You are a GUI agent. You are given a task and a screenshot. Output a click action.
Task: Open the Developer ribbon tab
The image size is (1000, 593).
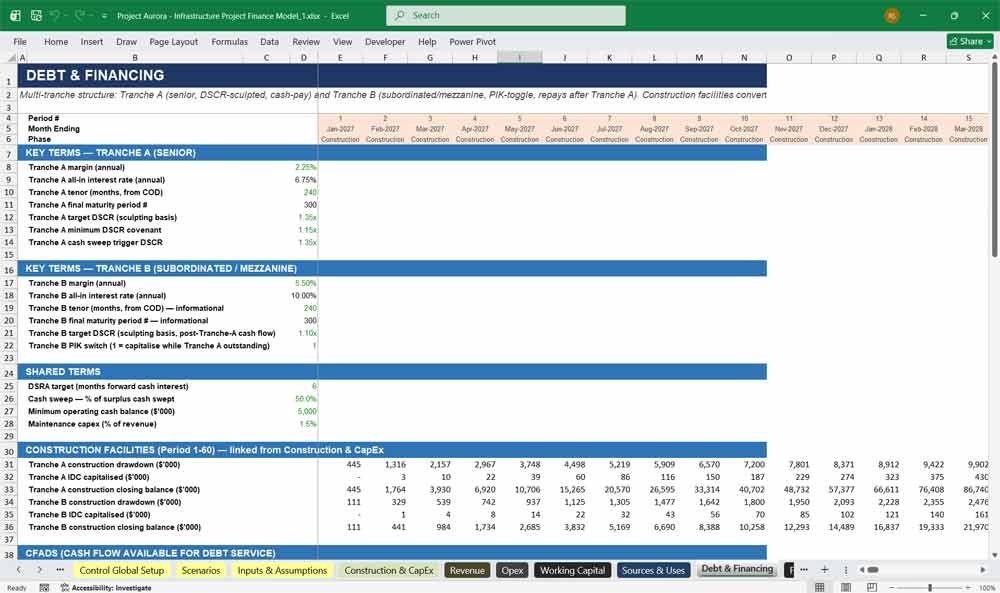click(385, 41)
